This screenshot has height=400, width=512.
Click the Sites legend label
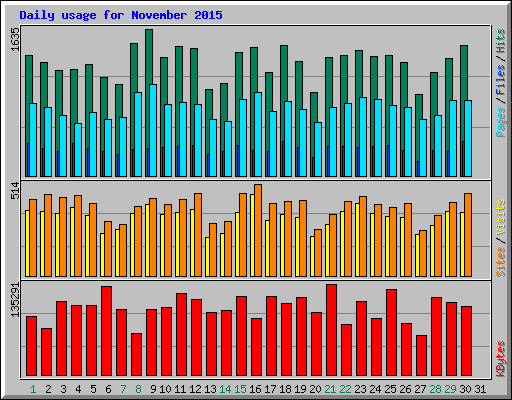(500, 262)
